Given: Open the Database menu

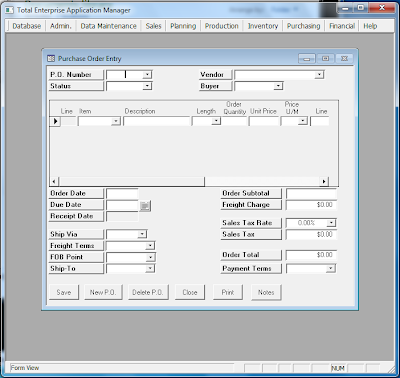Looking at the screenshot, I should click(x=26, y=26).
